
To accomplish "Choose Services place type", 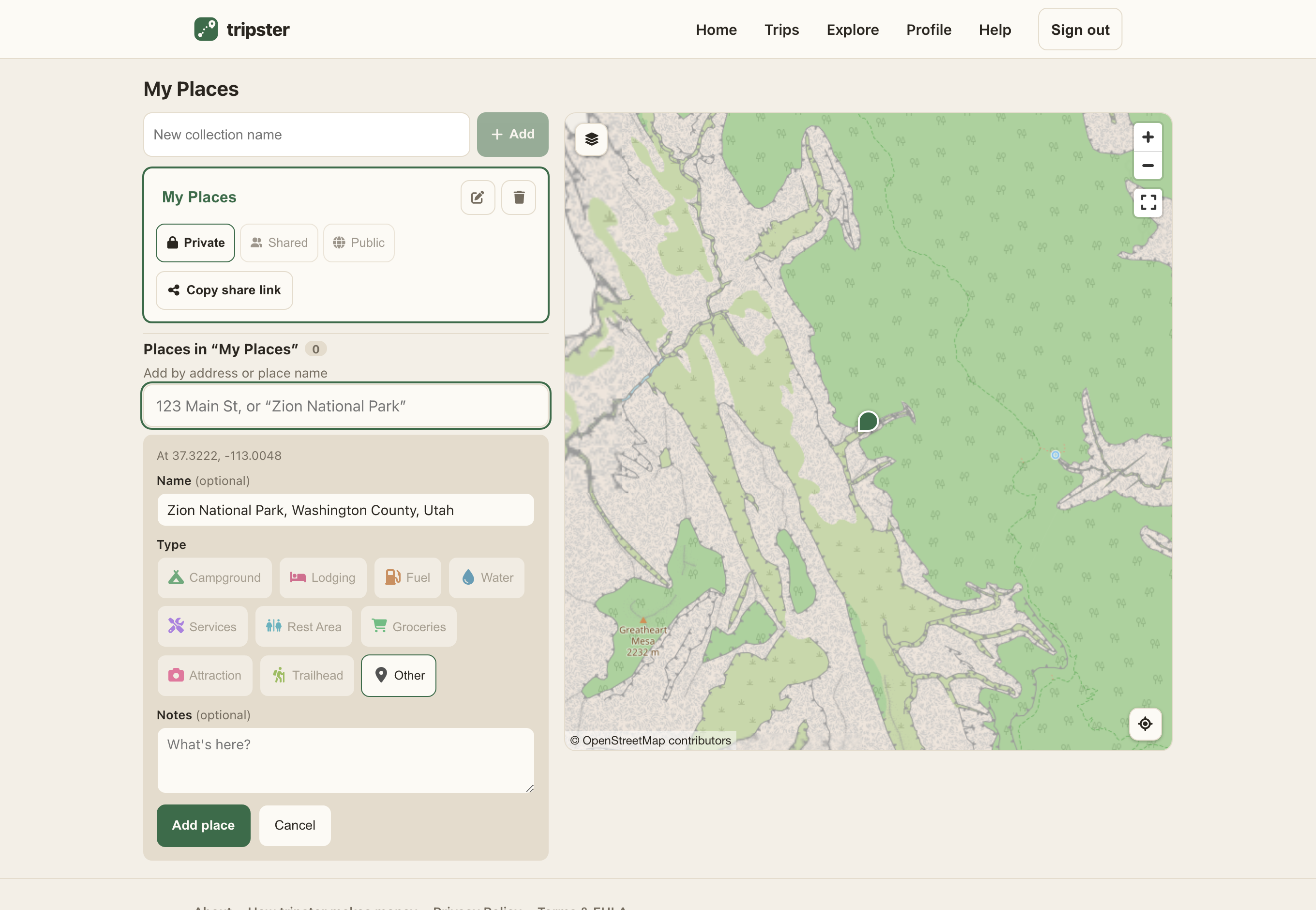I will click(202, 627).
